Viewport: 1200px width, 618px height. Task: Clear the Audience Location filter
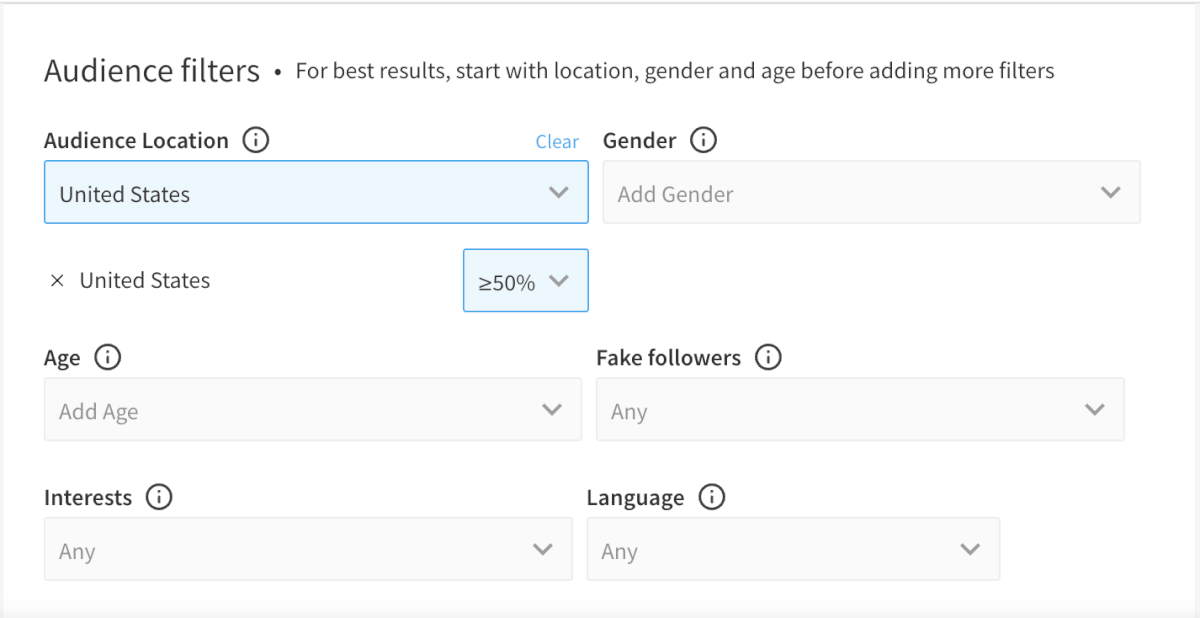click(557, 142)
